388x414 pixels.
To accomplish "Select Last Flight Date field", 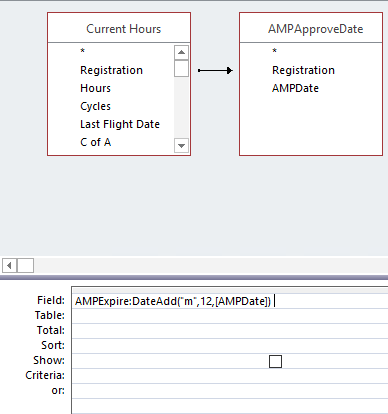I will coord(120,124).
